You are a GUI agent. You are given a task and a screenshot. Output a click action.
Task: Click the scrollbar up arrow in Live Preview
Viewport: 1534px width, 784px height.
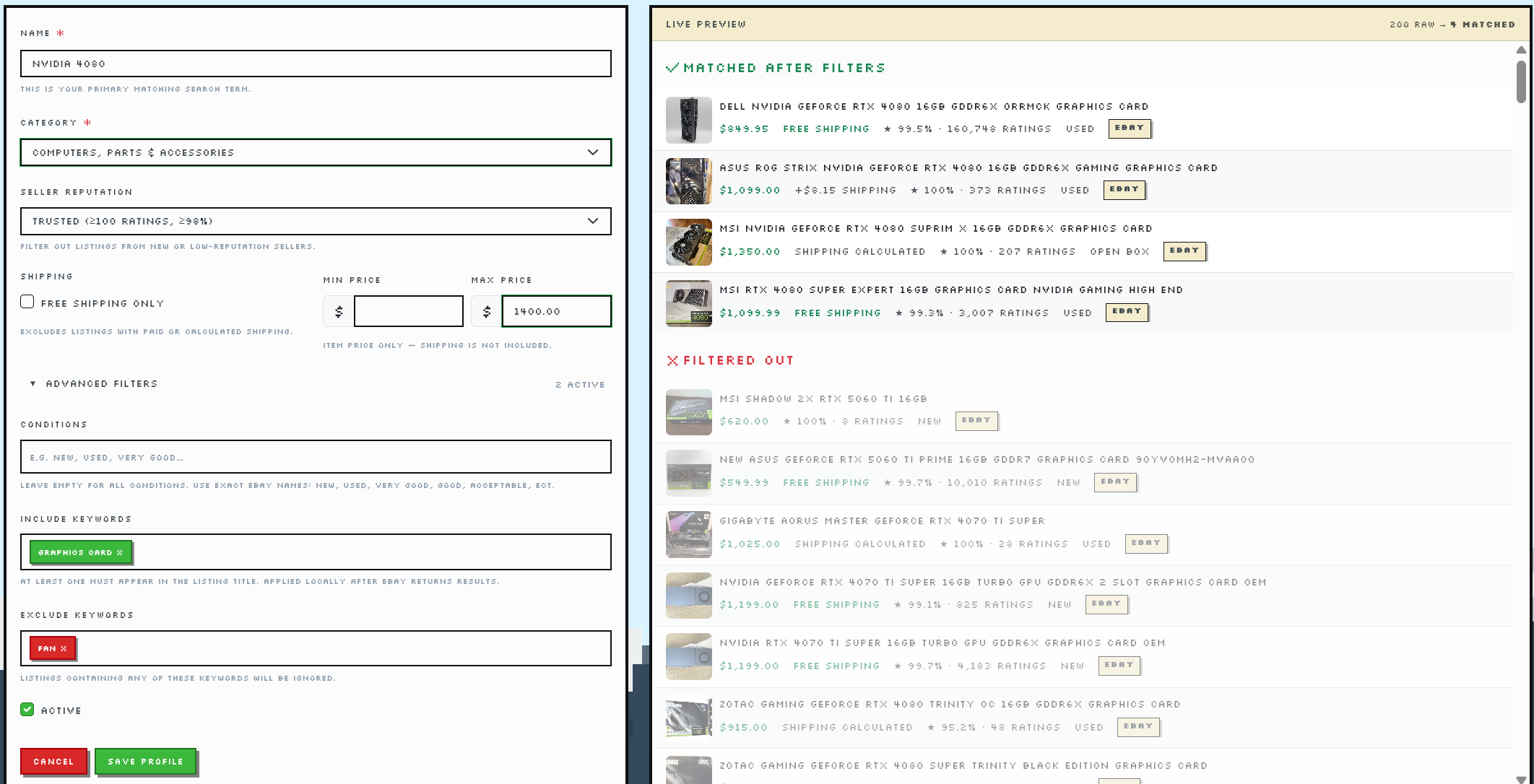click(x=1521, y=51)
